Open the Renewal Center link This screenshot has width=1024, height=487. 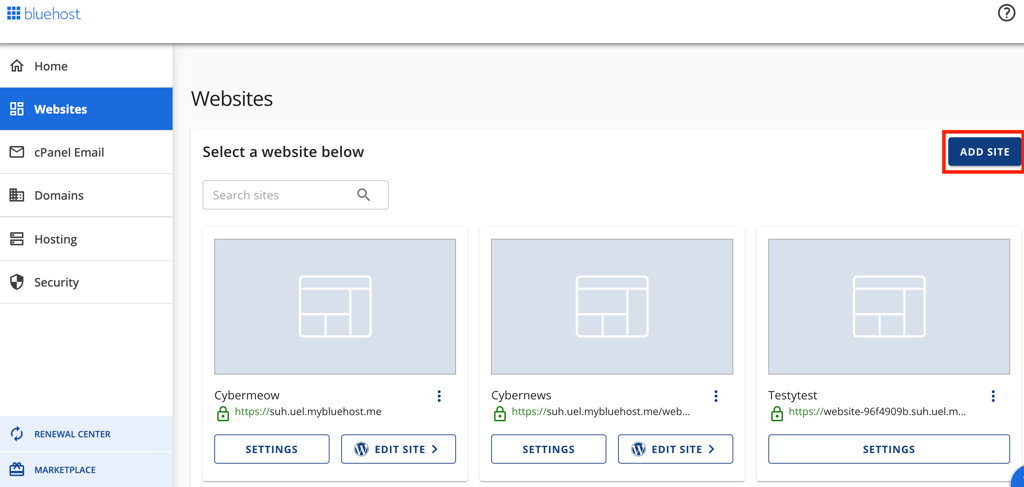click(86, 433)
